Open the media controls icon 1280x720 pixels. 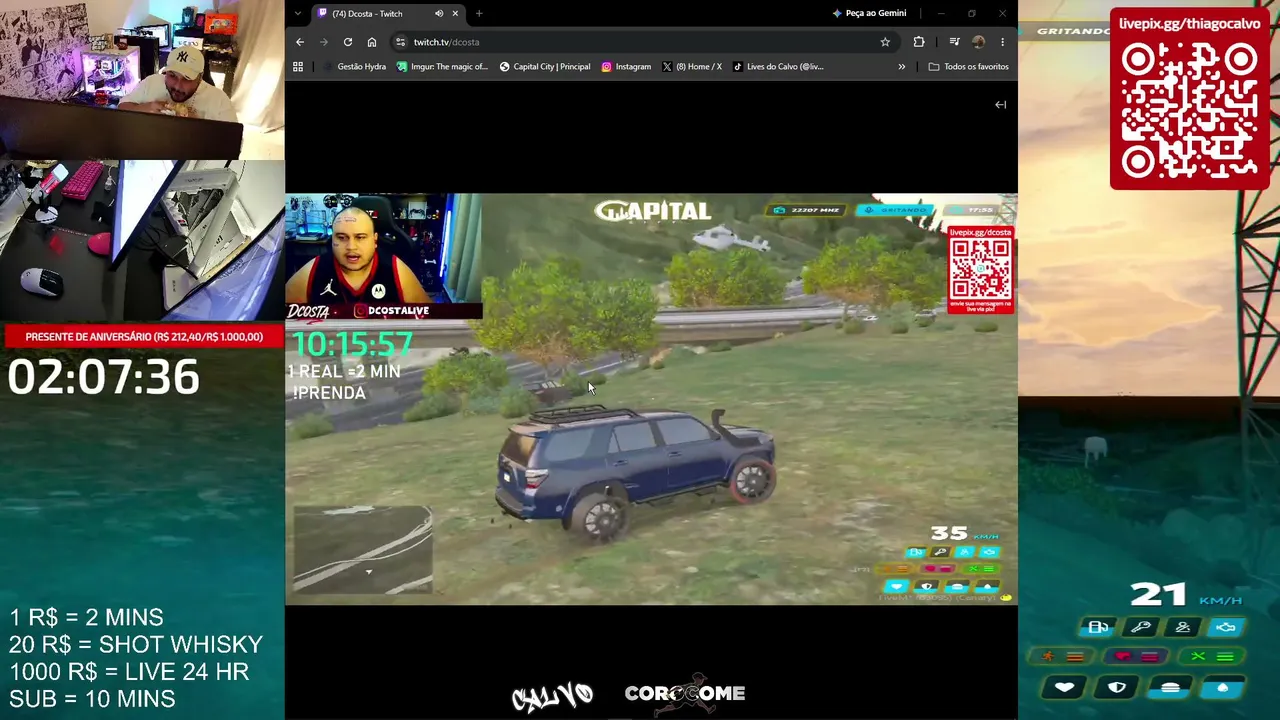click(x=954, y=42)
